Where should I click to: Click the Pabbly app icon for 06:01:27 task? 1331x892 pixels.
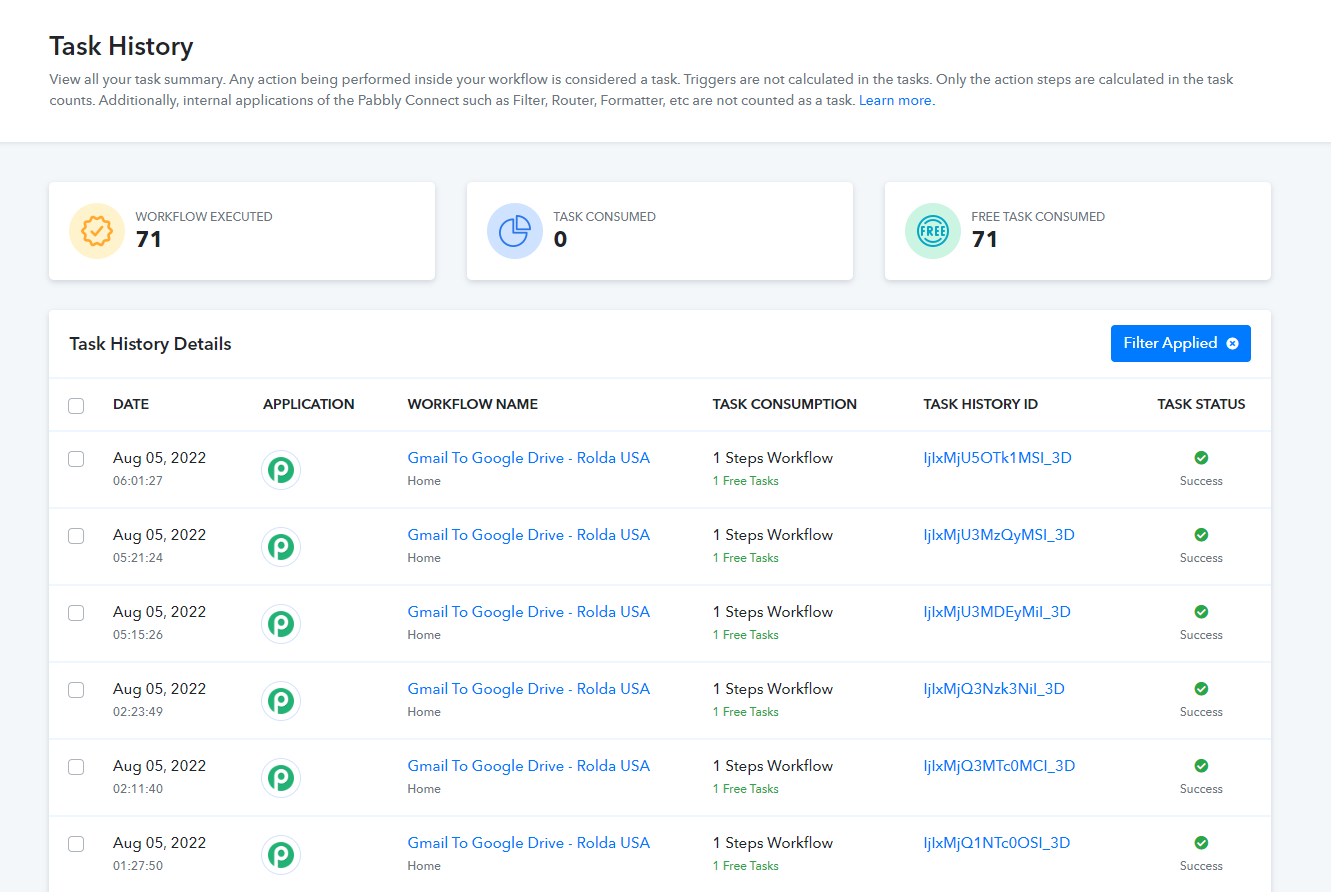pos(281,470)
